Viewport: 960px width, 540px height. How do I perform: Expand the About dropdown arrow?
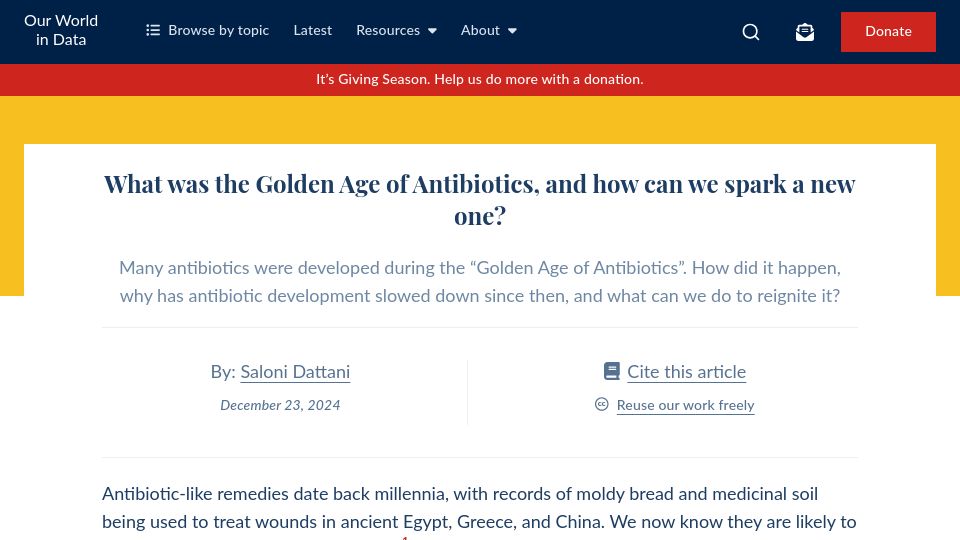click(x=512, y=31)
